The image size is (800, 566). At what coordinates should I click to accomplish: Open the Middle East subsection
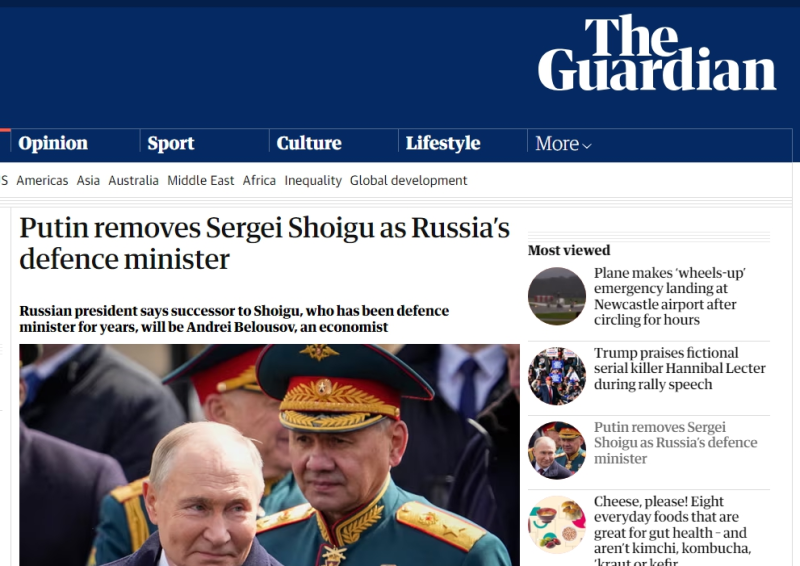201,180
